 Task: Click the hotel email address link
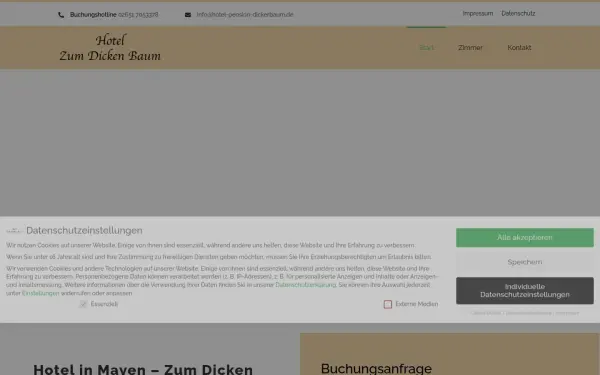[x=245, y=15]
